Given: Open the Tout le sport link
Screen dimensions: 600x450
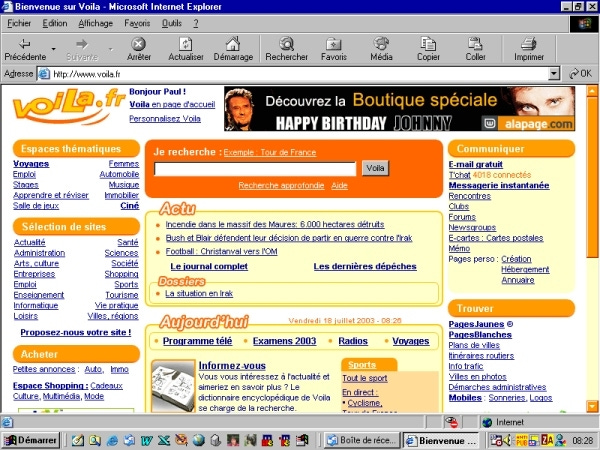Looking at the screenshot, I should (365, 378).
